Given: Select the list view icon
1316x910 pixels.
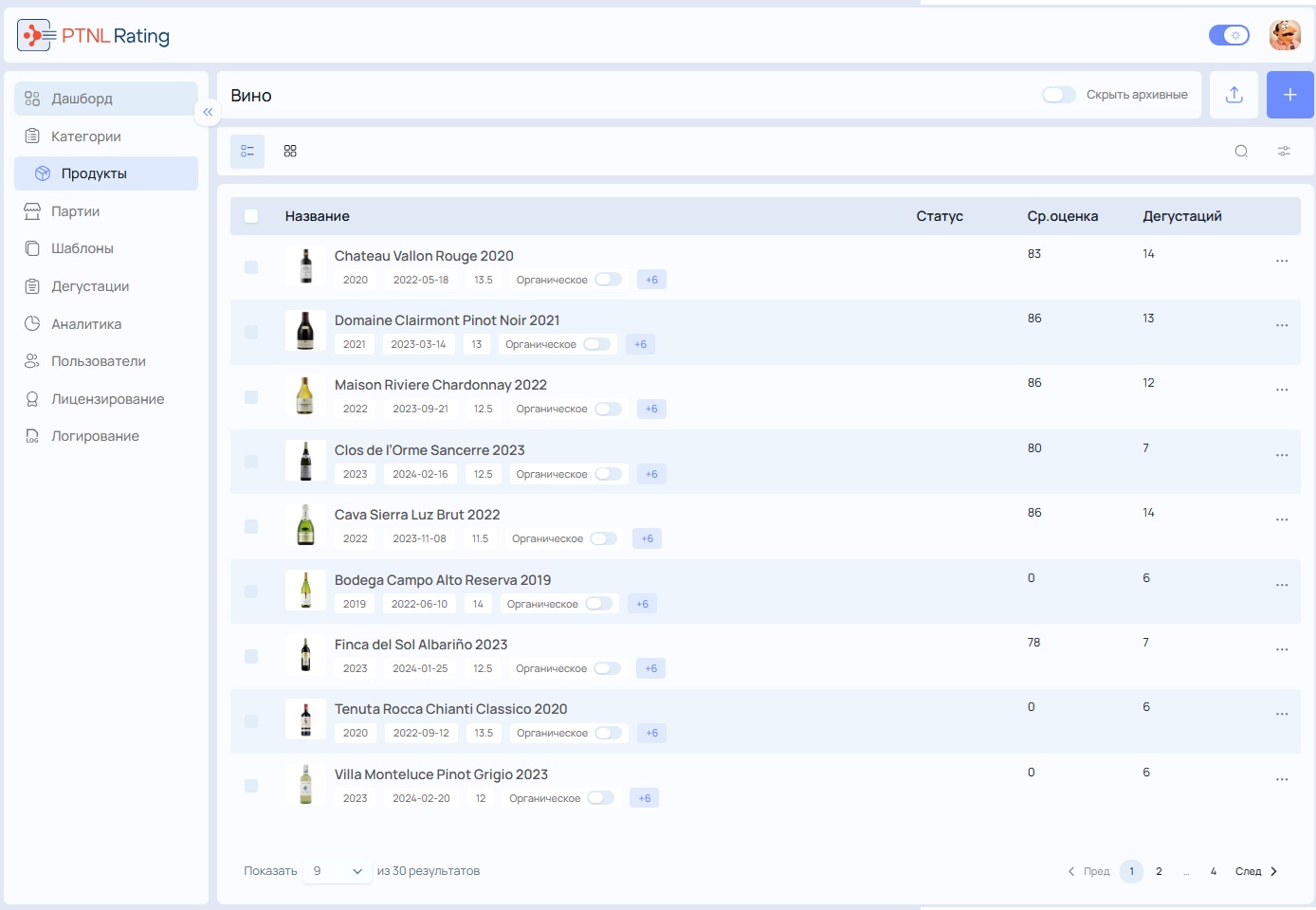Looking at the screenshot, I should tap(247, 152).
